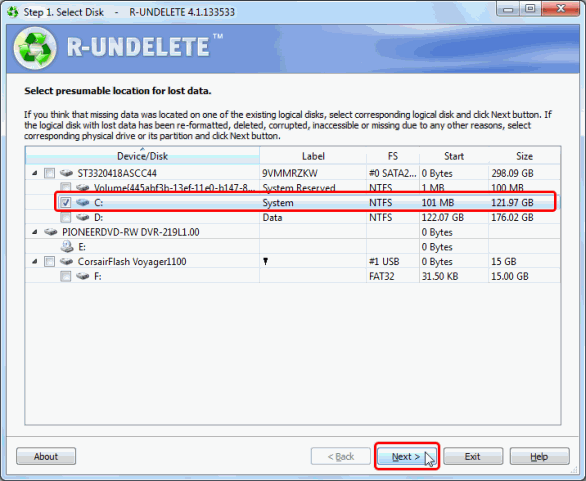Check the D: Data partition checkbox
The height and width of the screenshot is (481, 586).
(x=66, y=217)
